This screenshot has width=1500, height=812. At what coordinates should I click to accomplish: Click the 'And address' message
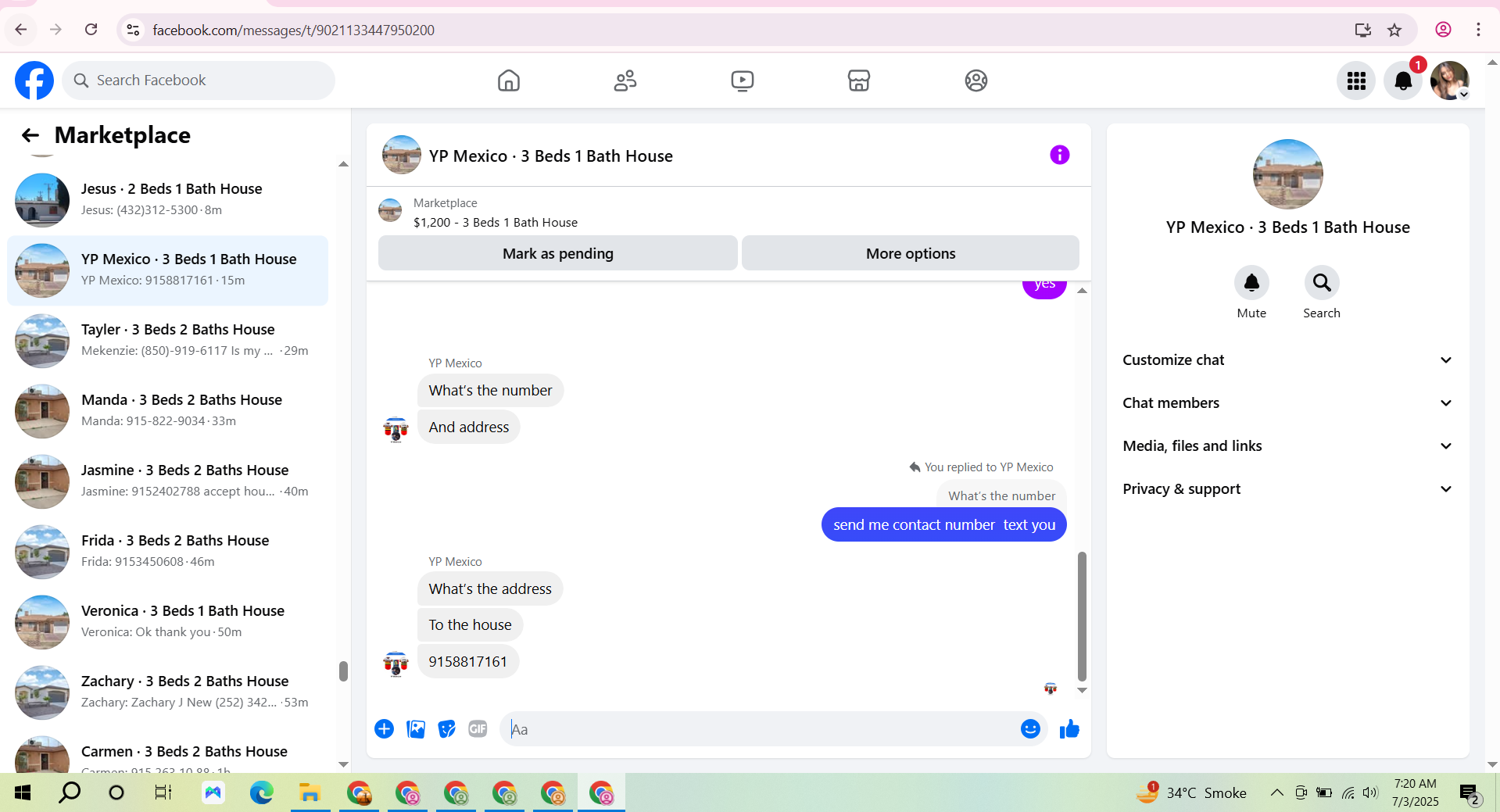pos(469,427)
